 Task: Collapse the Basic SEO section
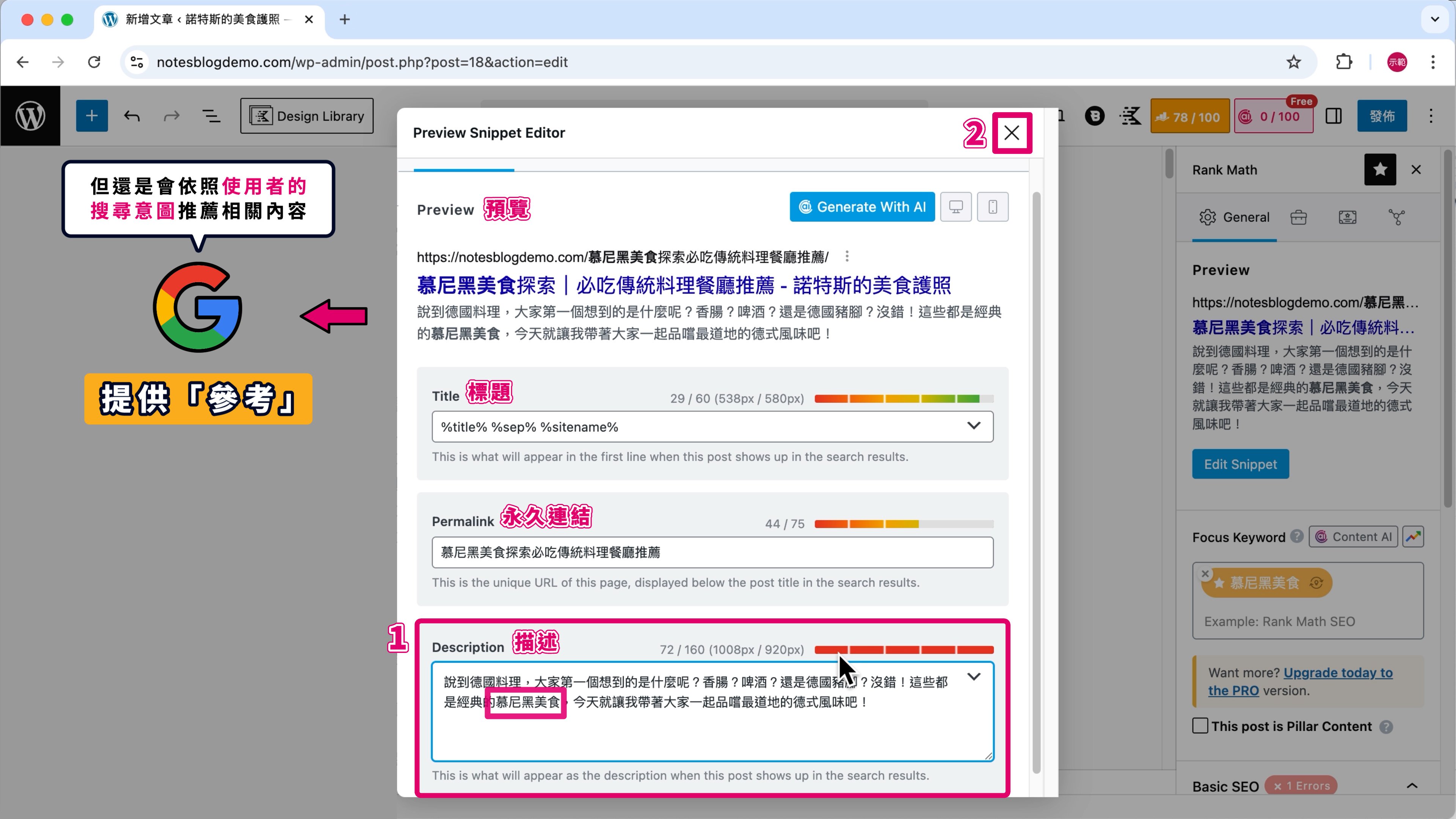pyautogui.click(x=1411, y=786)
